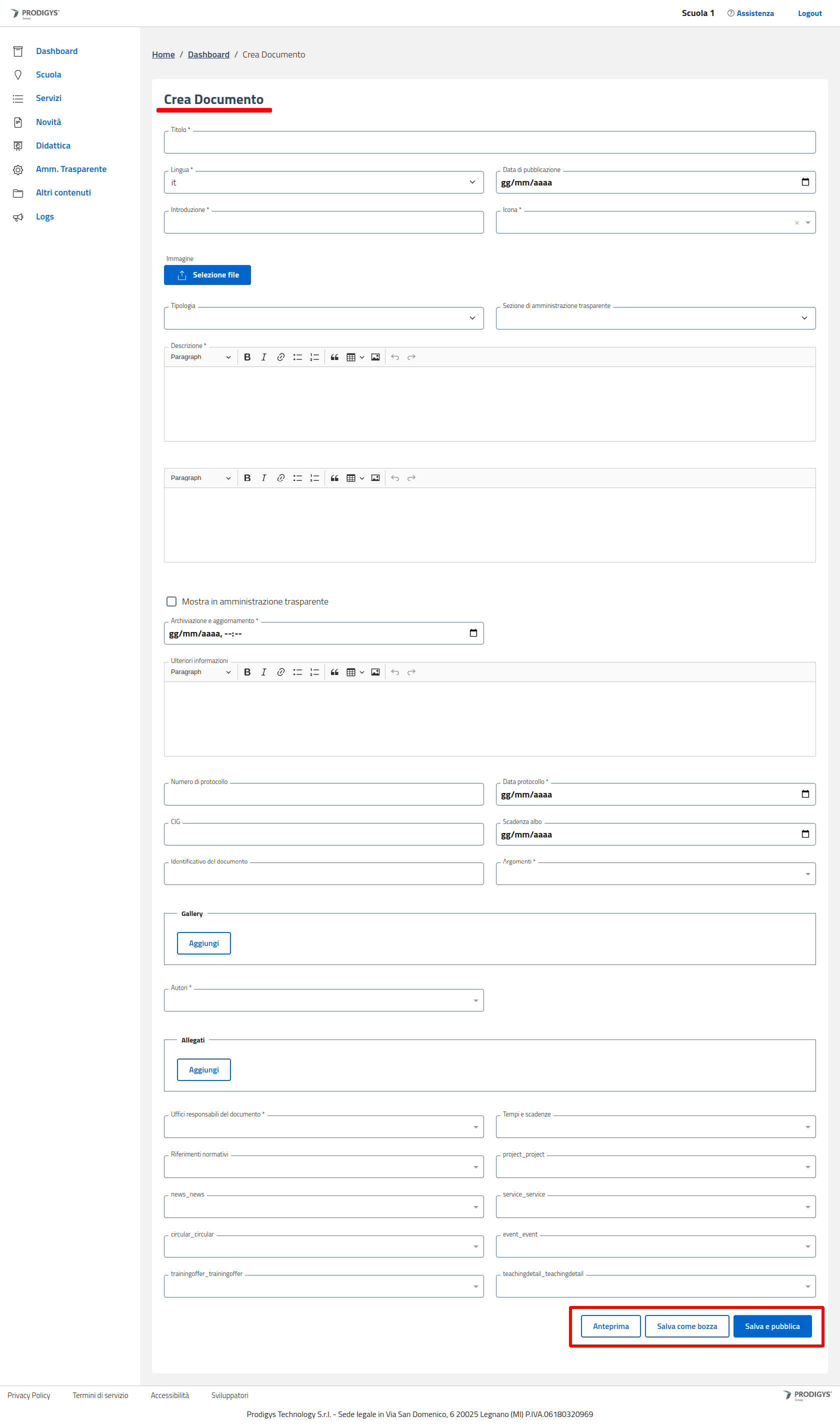Click Selezione file upload button
Viewport: 840px width, 1426px height.
pyautogui.click(x=207, y=275)
